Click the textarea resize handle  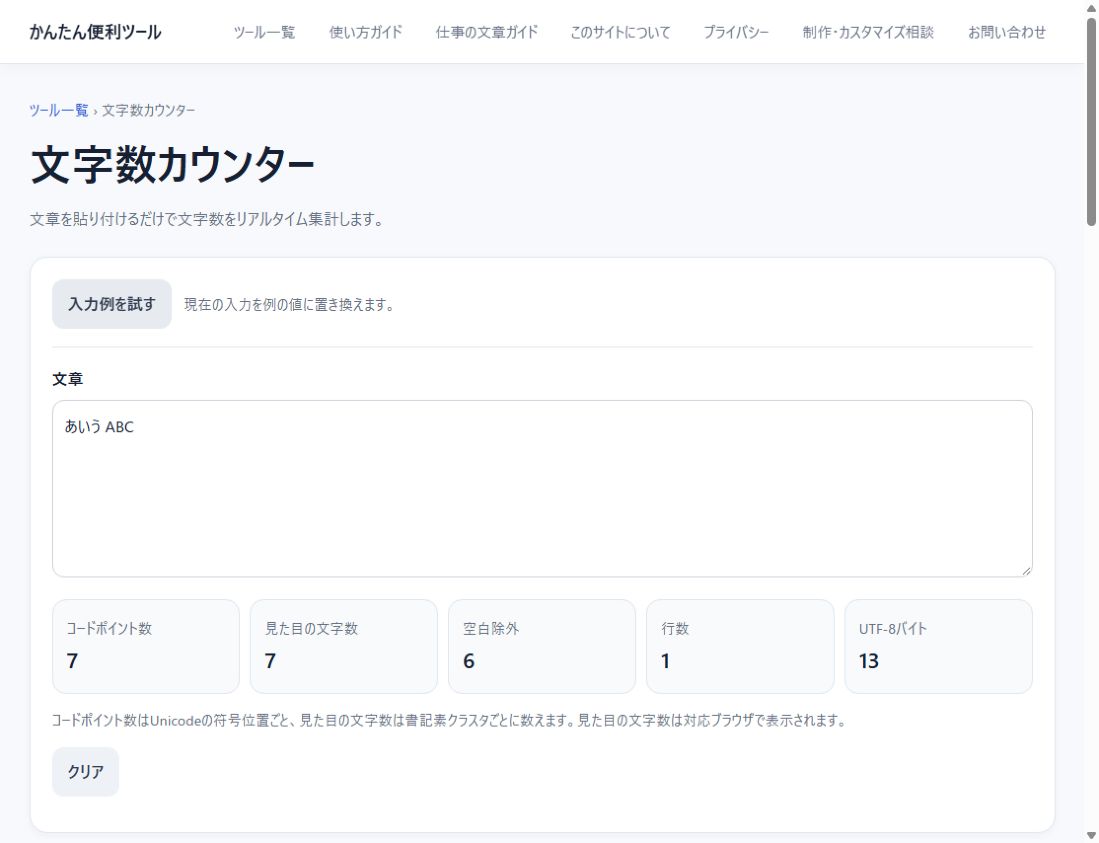[1026, 570]
